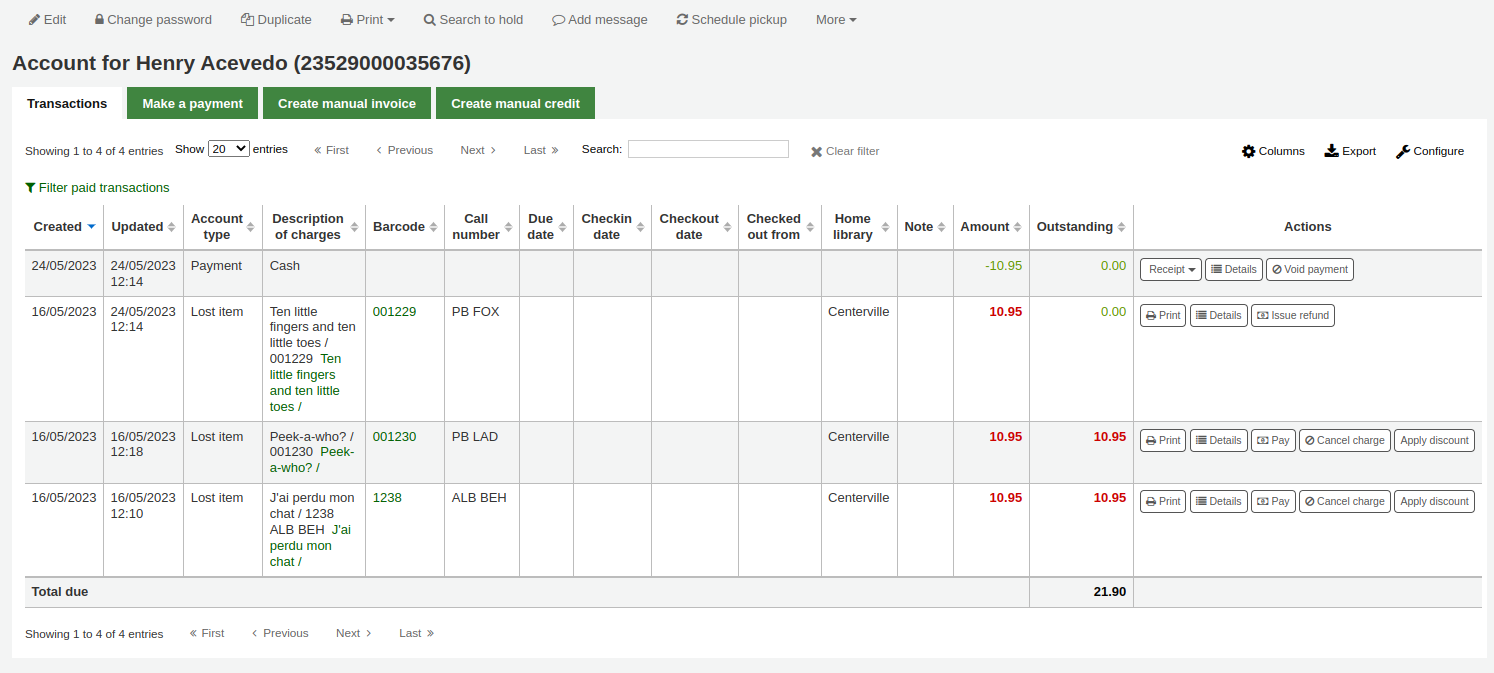Open Search to hold

[473, 19]
